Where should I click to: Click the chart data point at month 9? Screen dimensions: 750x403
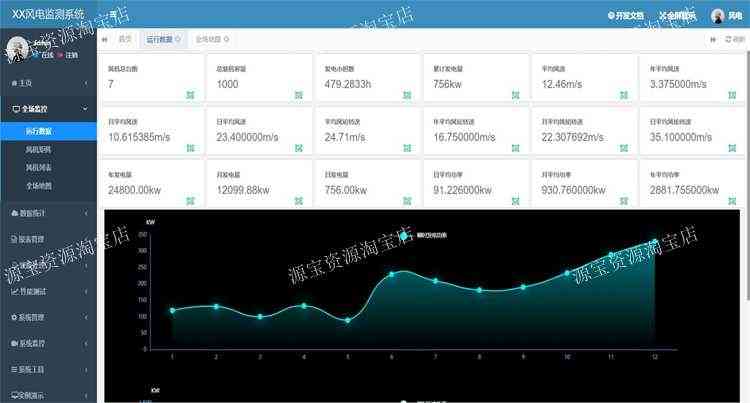(x=523, y=287)
